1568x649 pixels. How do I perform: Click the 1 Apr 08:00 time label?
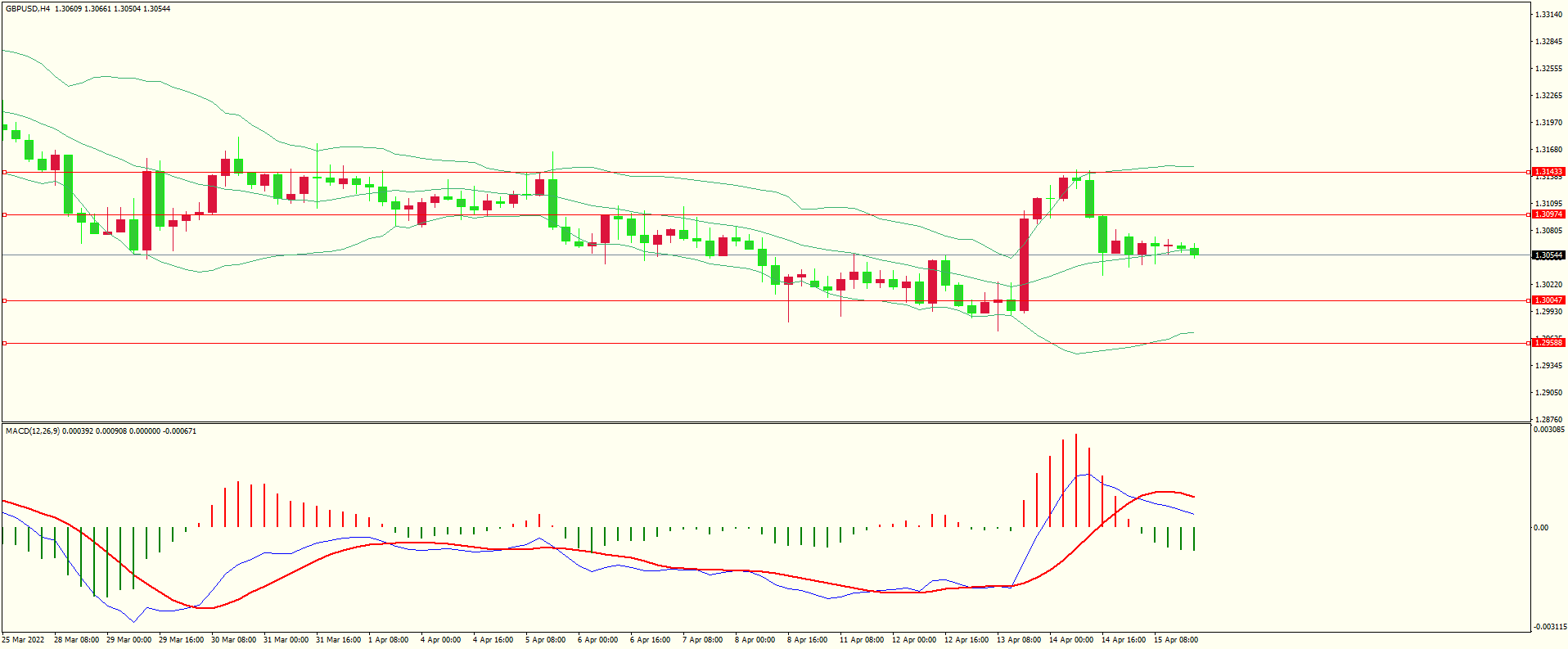point(389,640)
